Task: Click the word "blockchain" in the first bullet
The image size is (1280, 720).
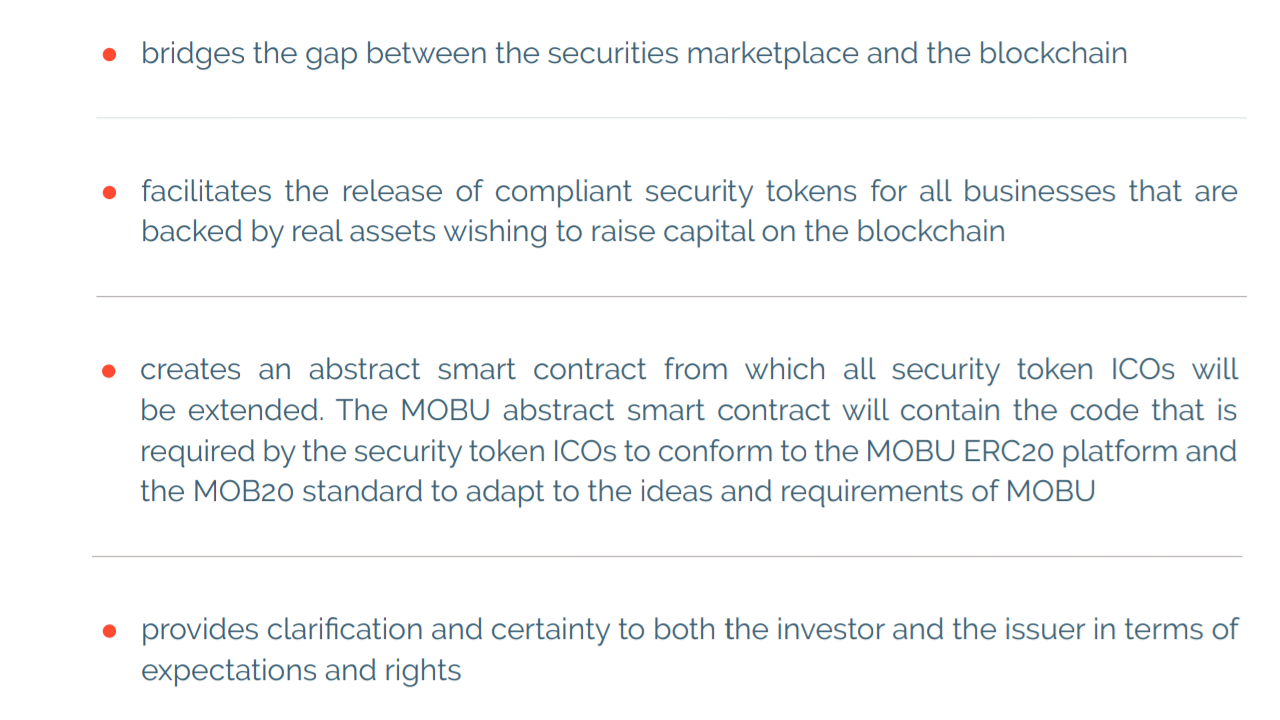Action: (x=1053, y=52)
